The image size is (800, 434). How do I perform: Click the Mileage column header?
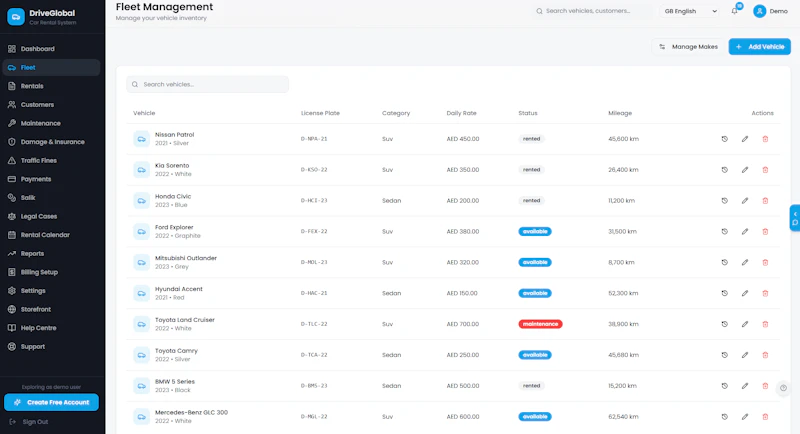[x=620, y=113]
